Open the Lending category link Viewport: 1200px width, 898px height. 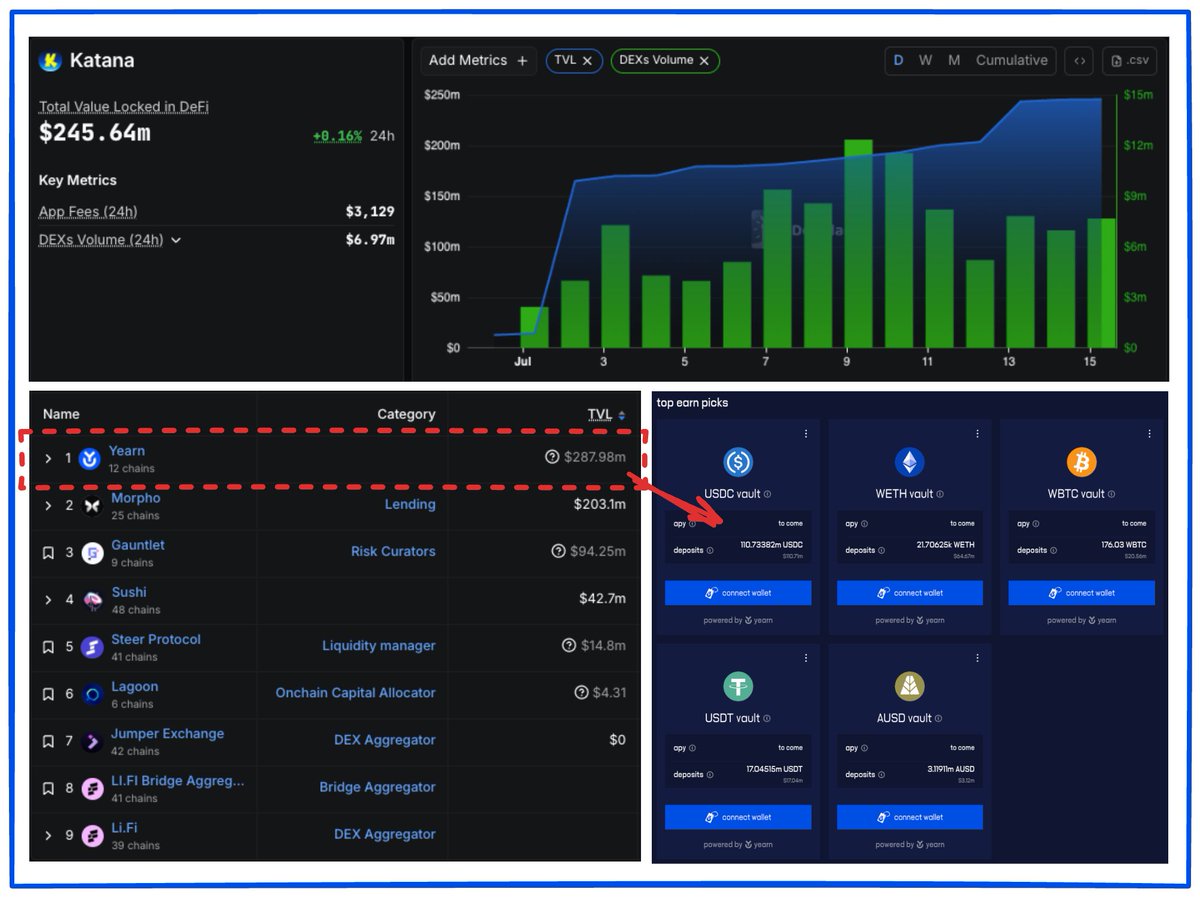[x=410, y=505]
